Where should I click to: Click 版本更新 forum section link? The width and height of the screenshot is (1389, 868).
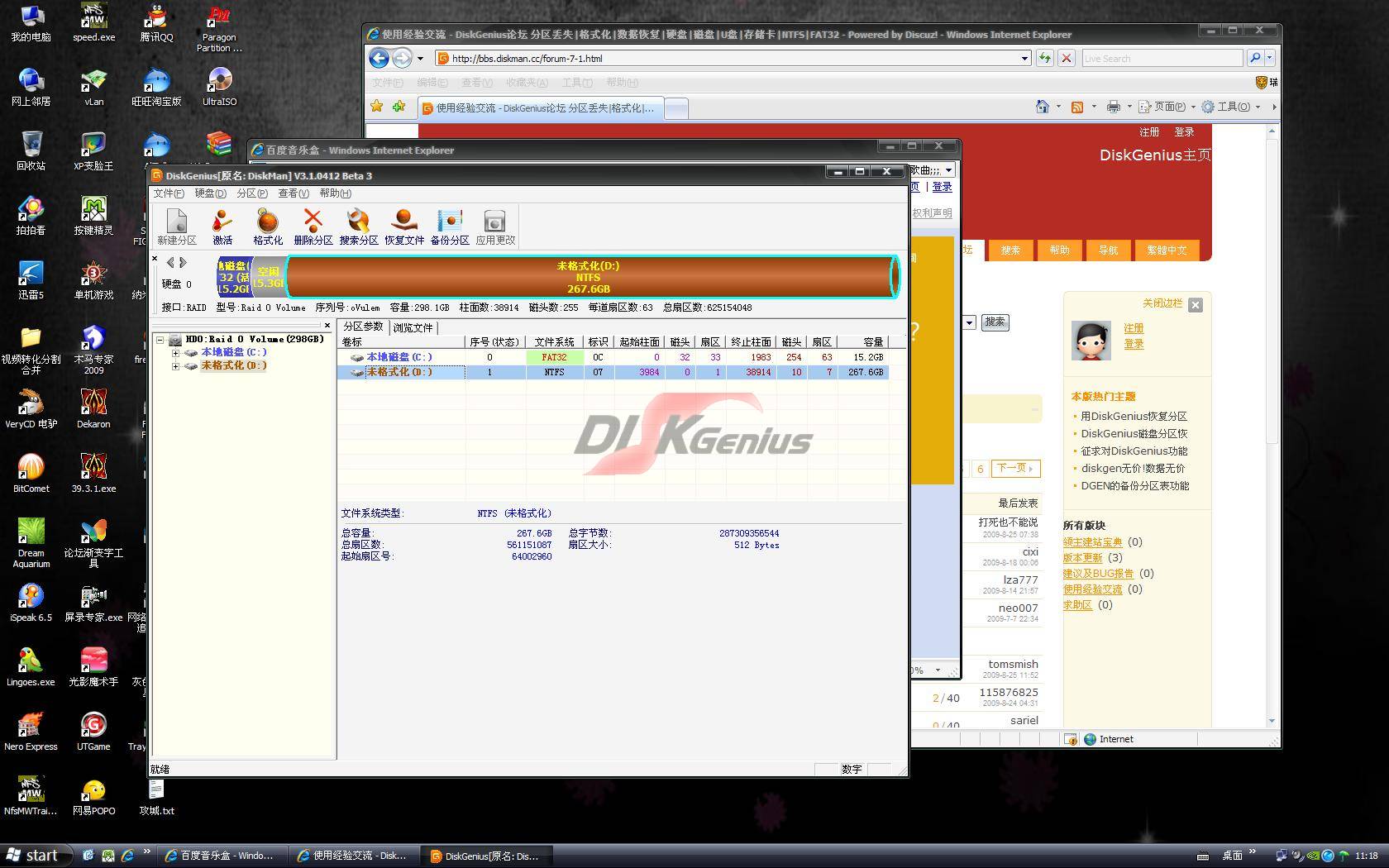tap(1082, 558)
